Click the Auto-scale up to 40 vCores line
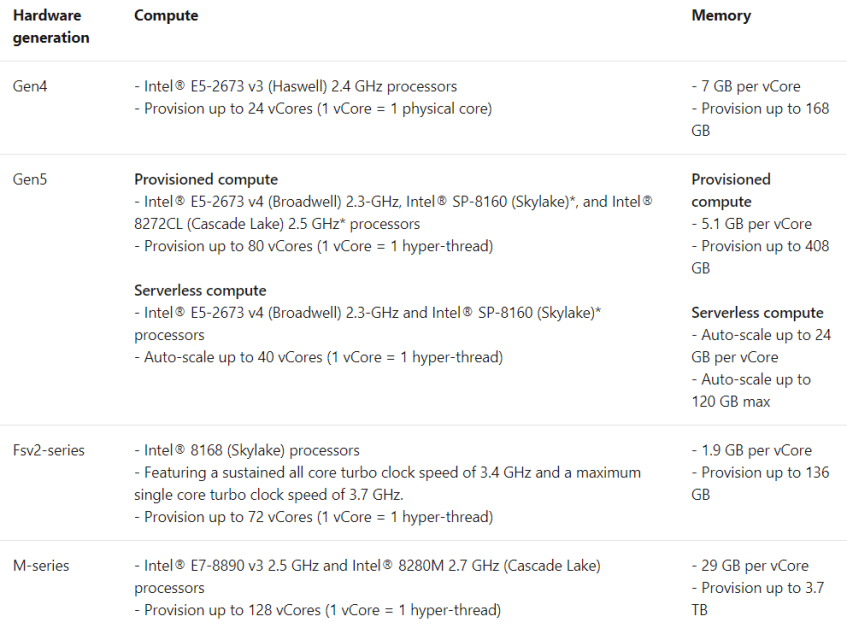 318,357
